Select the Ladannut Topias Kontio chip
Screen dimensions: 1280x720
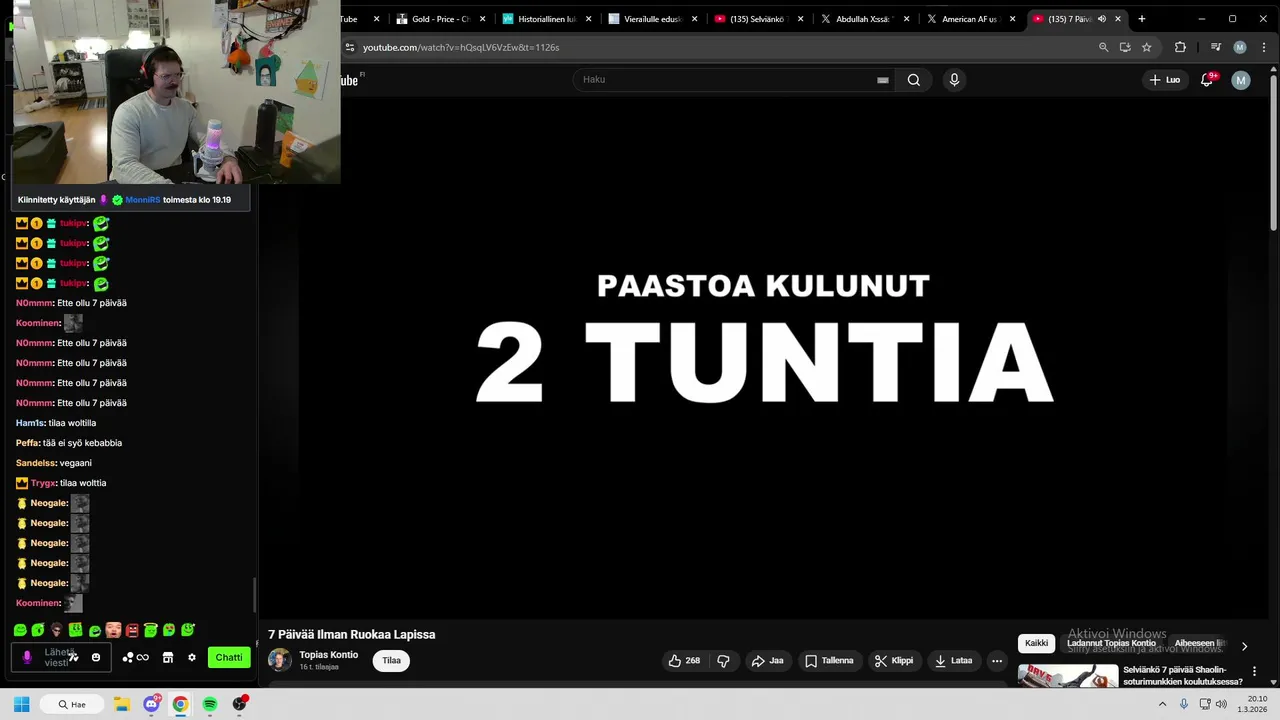1111,643
